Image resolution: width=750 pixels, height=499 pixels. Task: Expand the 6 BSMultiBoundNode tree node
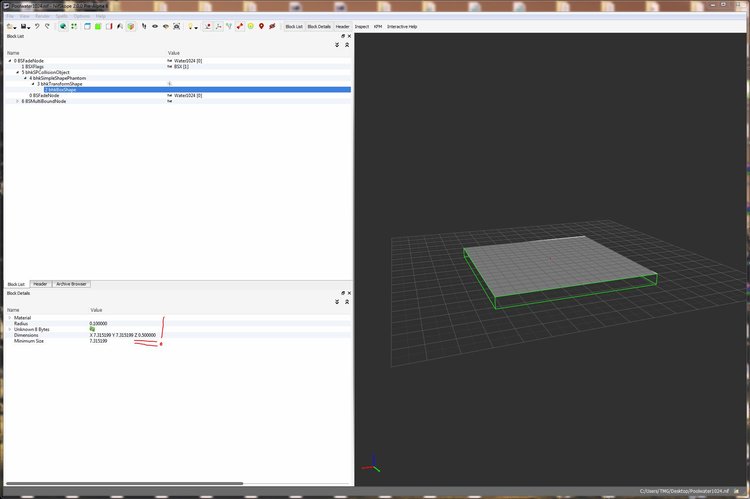tap(17, 101)
